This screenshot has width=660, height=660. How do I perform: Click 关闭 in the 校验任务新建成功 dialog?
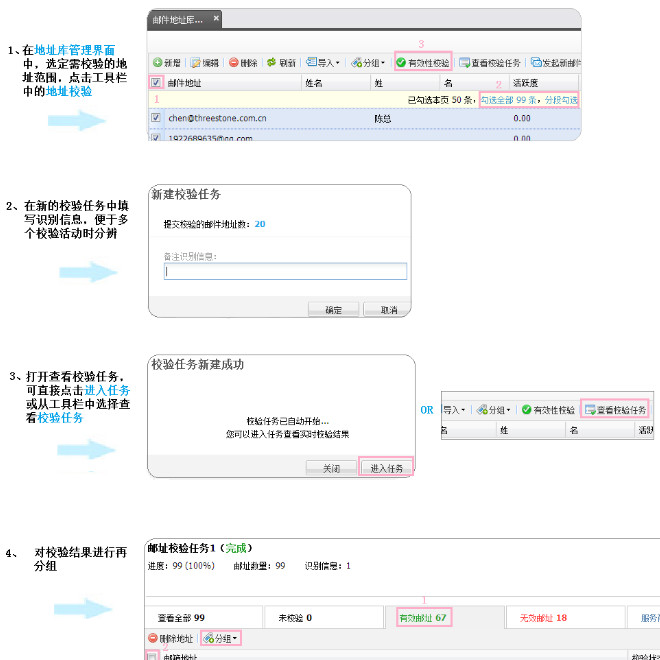click(331, 468)
